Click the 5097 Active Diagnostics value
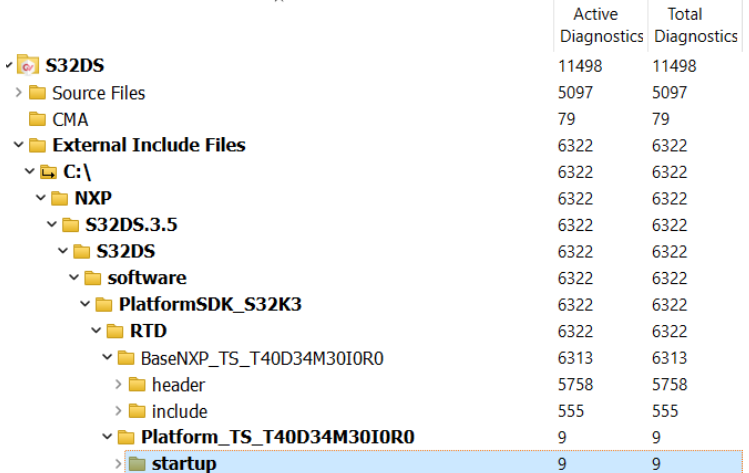Image resolution: width=749 pixels, height=473 pixels. [575, 92]
